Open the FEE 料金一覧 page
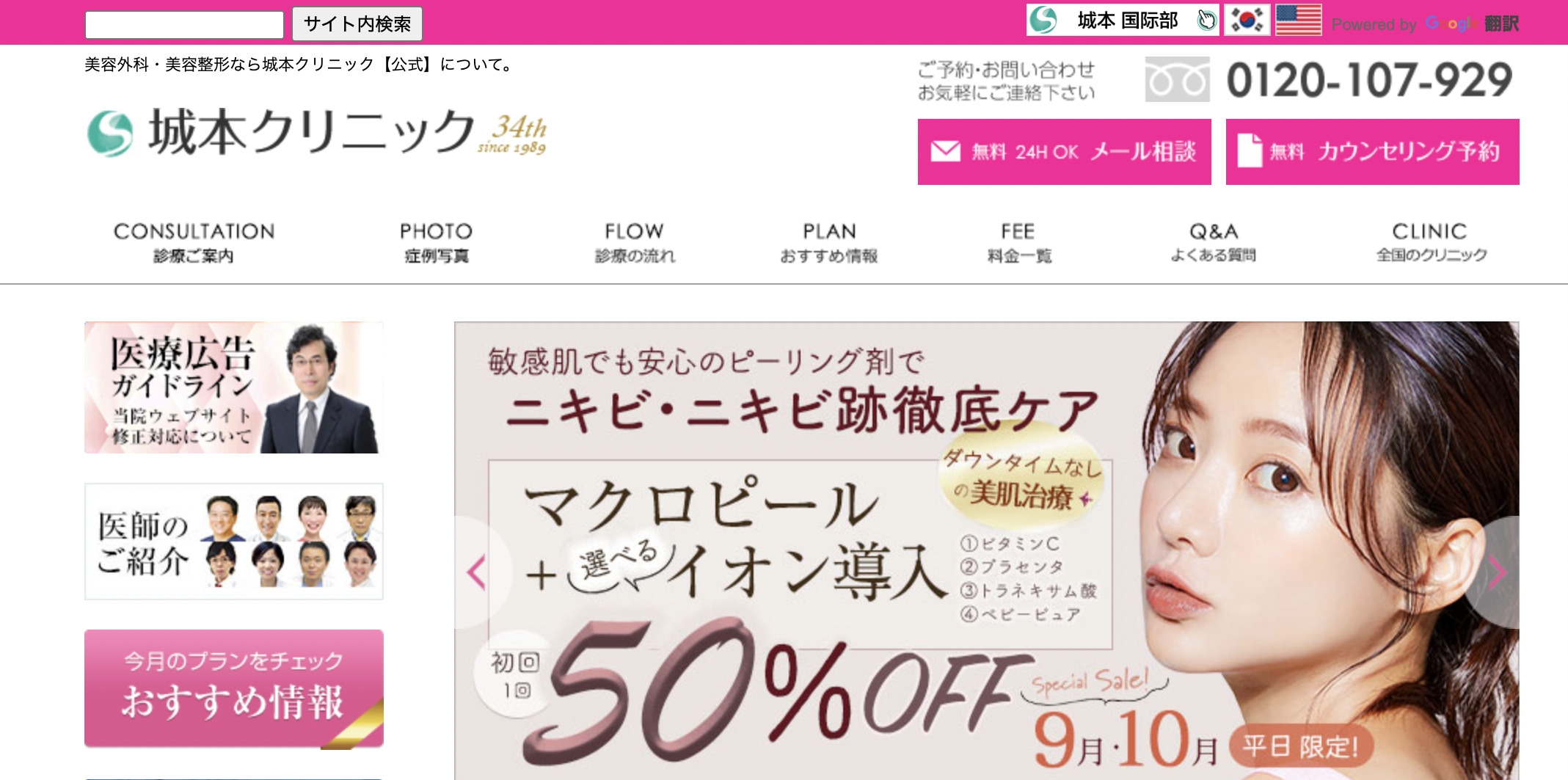Screen dimensions: 1568x780 (1018, 243)
